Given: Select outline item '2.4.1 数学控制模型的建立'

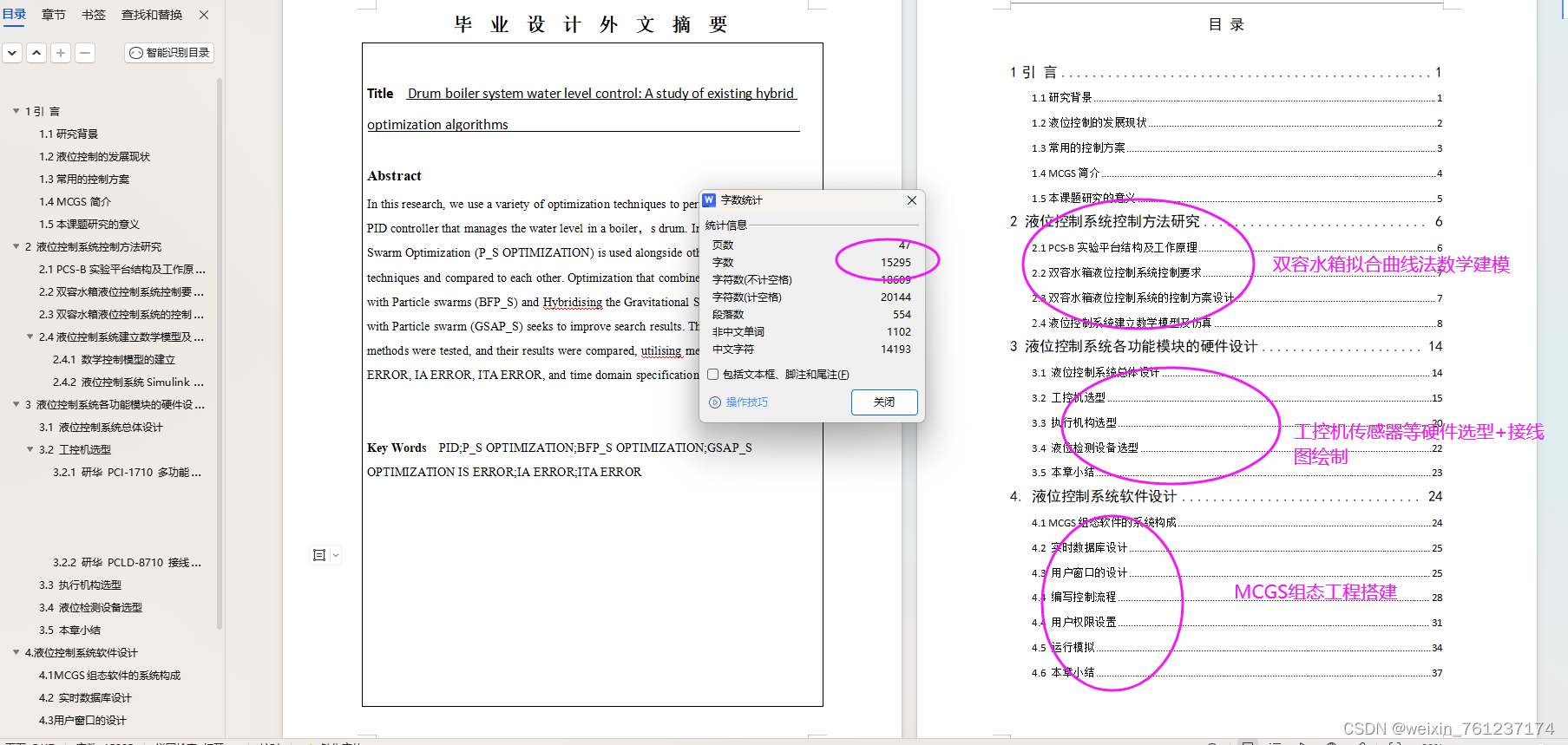Looking at the screenshot, I should [114, 359].
